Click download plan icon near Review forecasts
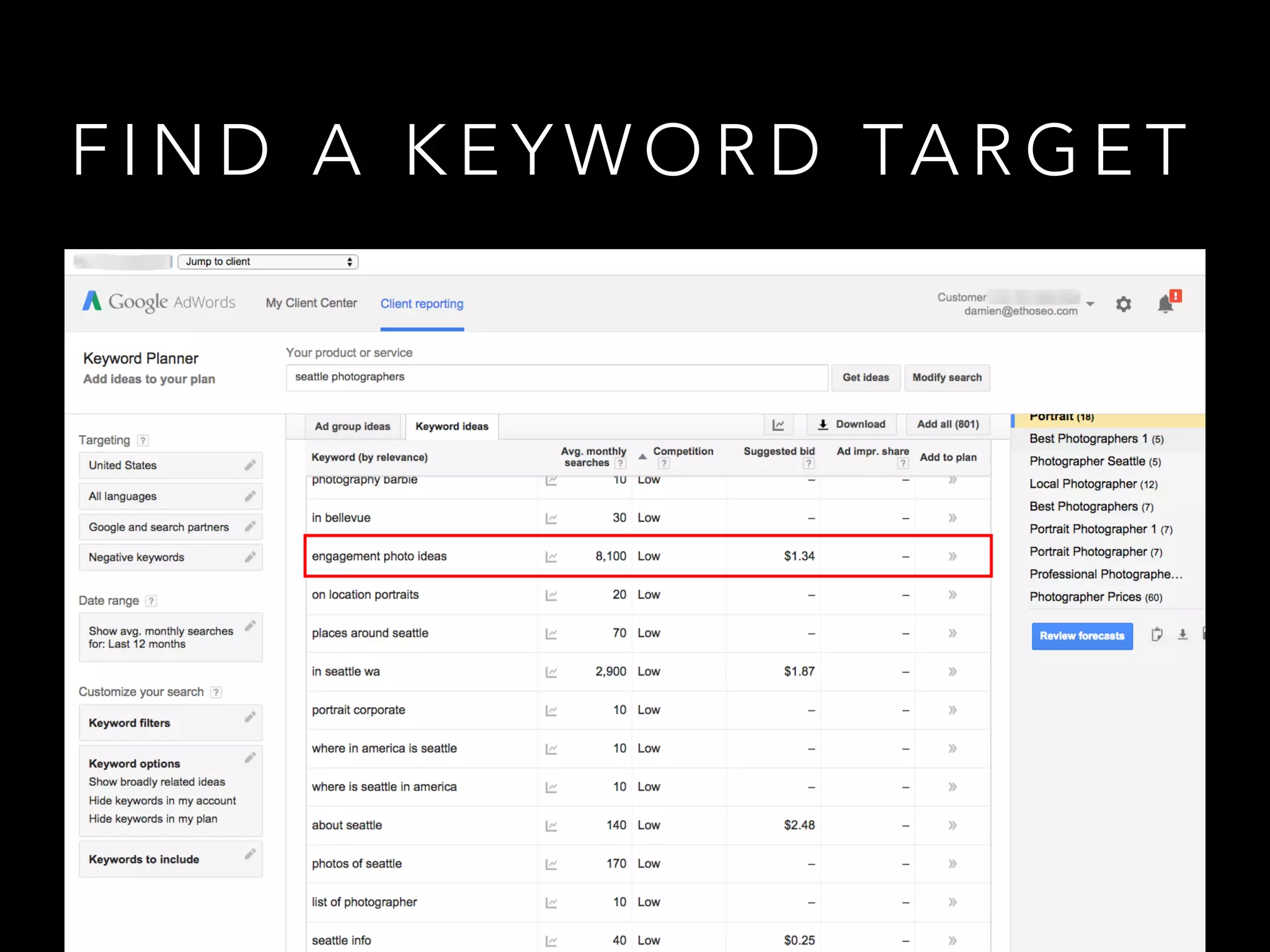 pyautogui.click(x=1183, y=635)
